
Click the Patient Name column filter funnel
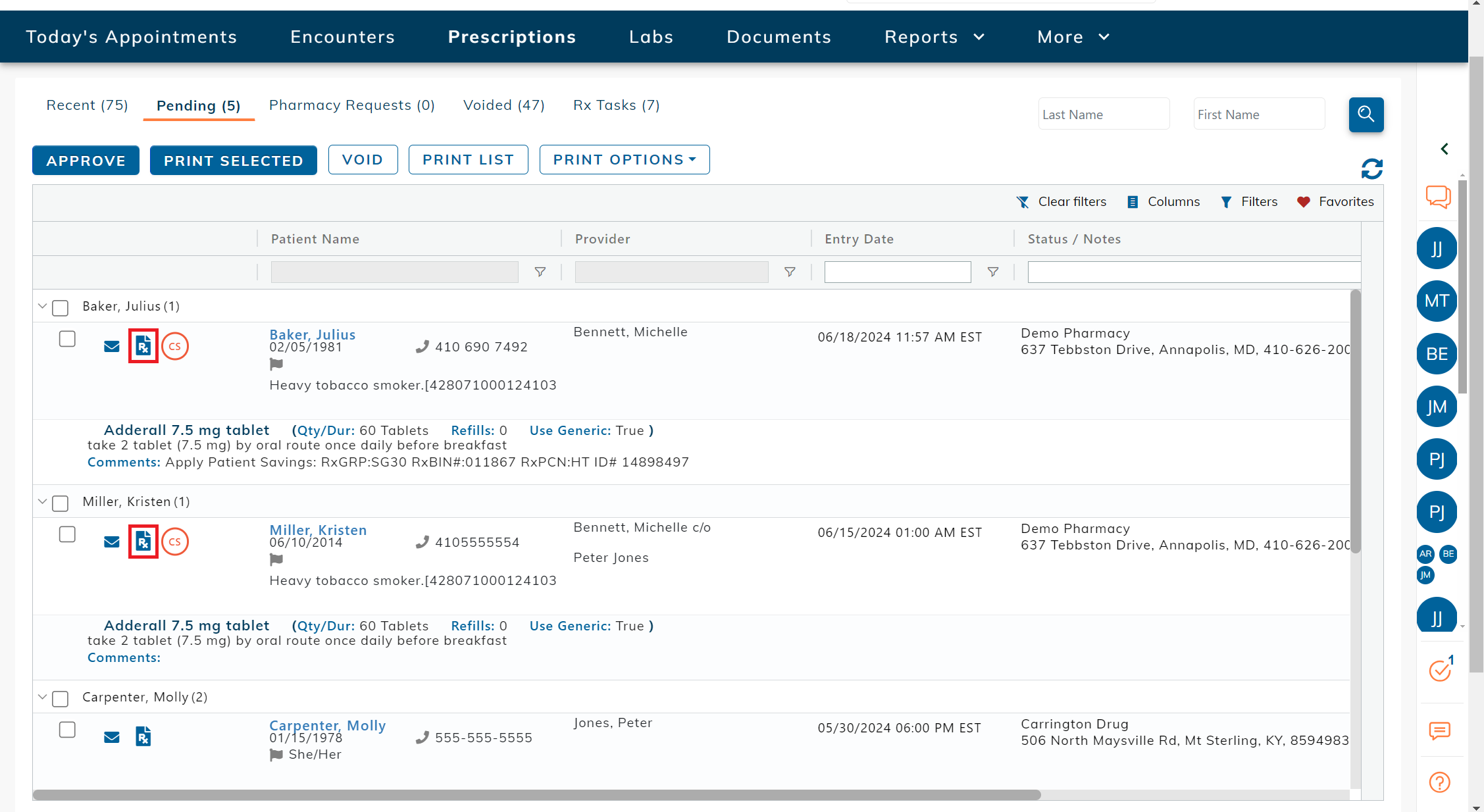pos(540,272)
